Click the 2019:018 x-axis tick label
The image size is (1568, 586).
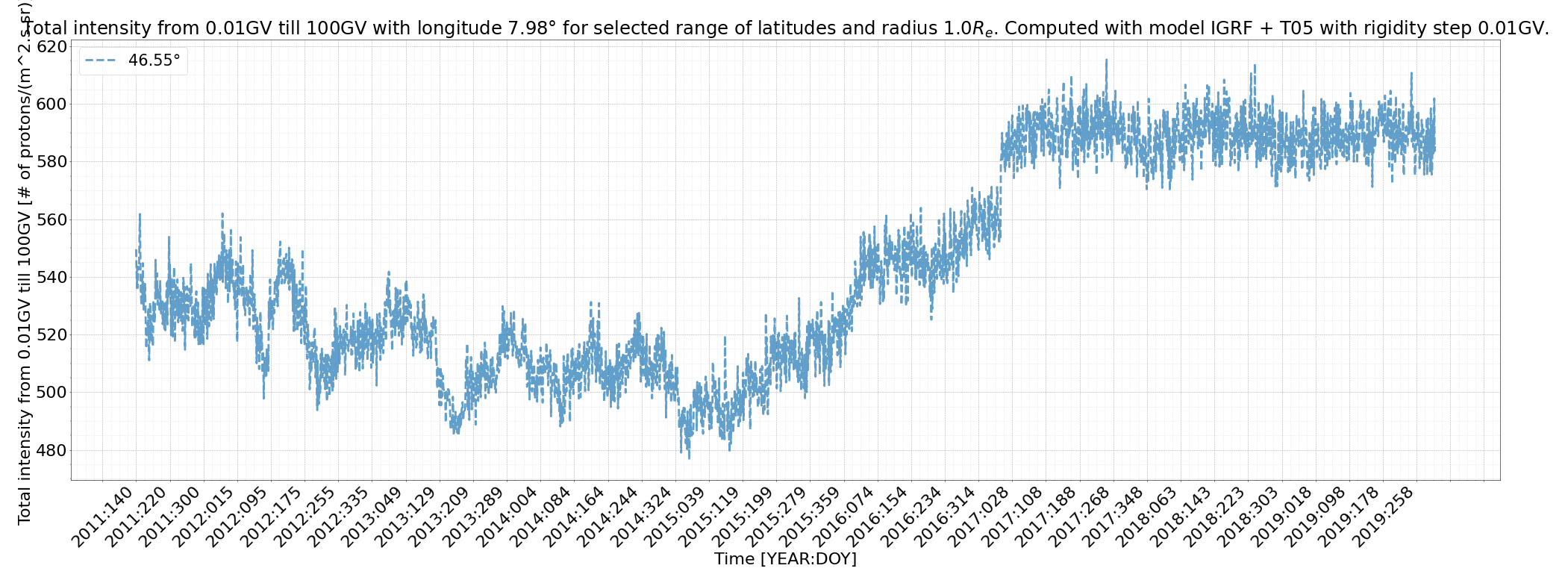(x=1281, y=516)
